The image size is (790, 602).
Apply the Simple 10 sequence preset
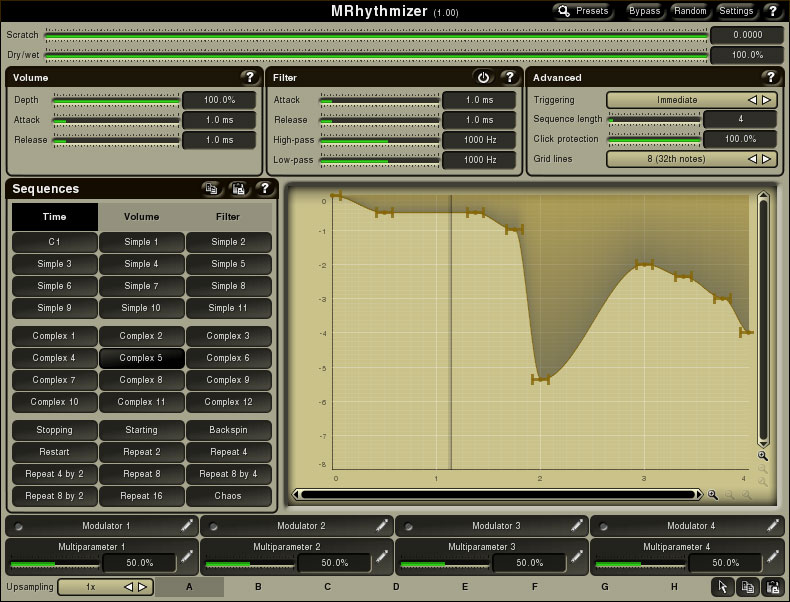tap(142, 308)
